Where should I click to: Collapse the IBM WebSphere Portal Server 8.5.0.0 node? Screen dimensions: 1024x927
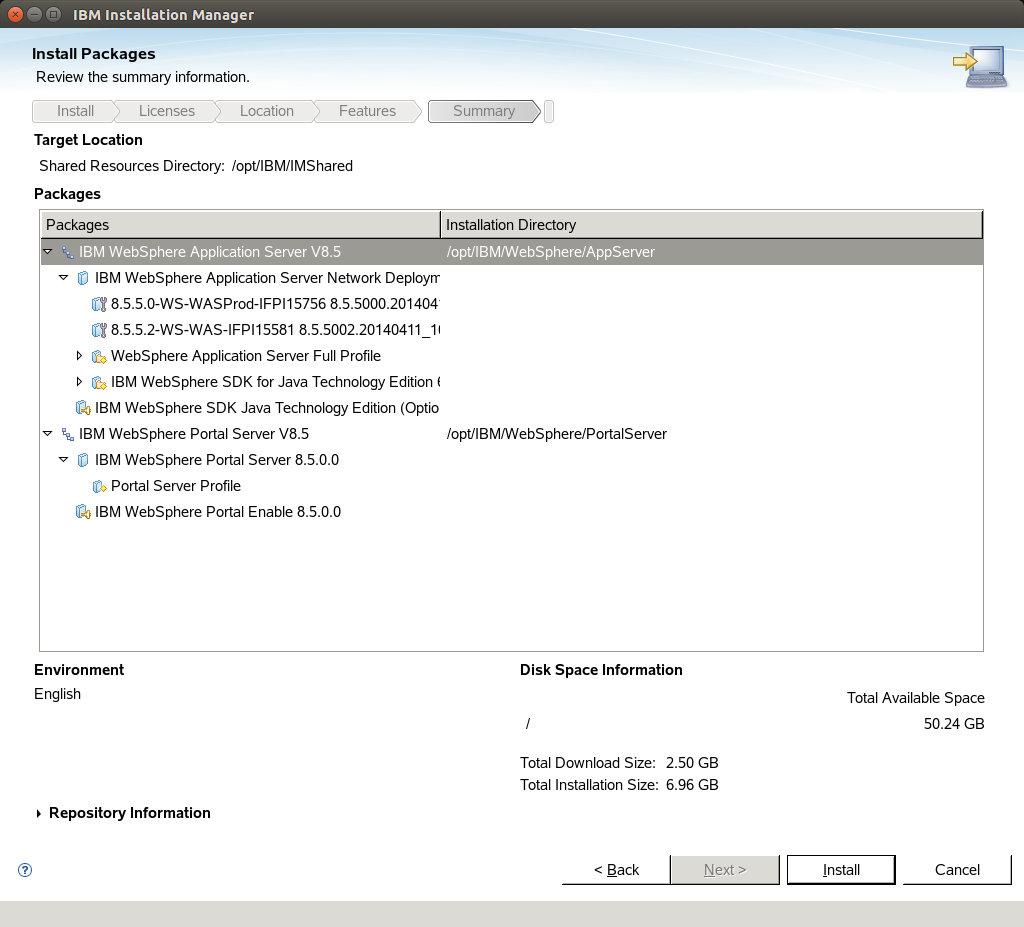[63, 459]
